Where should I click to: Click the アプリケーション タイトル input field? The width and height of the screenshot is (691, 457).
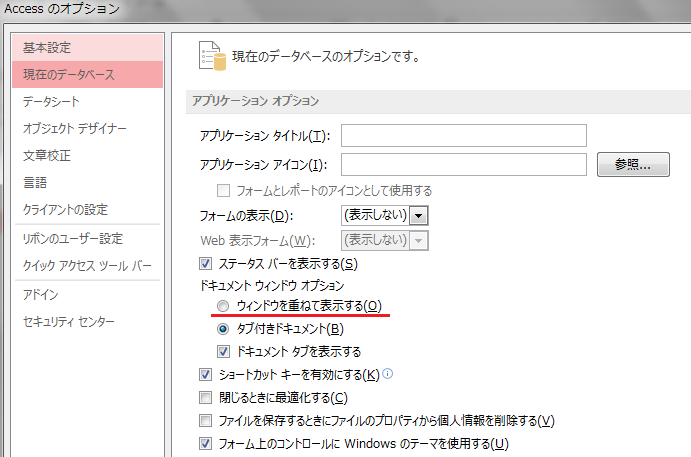(x=464, y=135)
